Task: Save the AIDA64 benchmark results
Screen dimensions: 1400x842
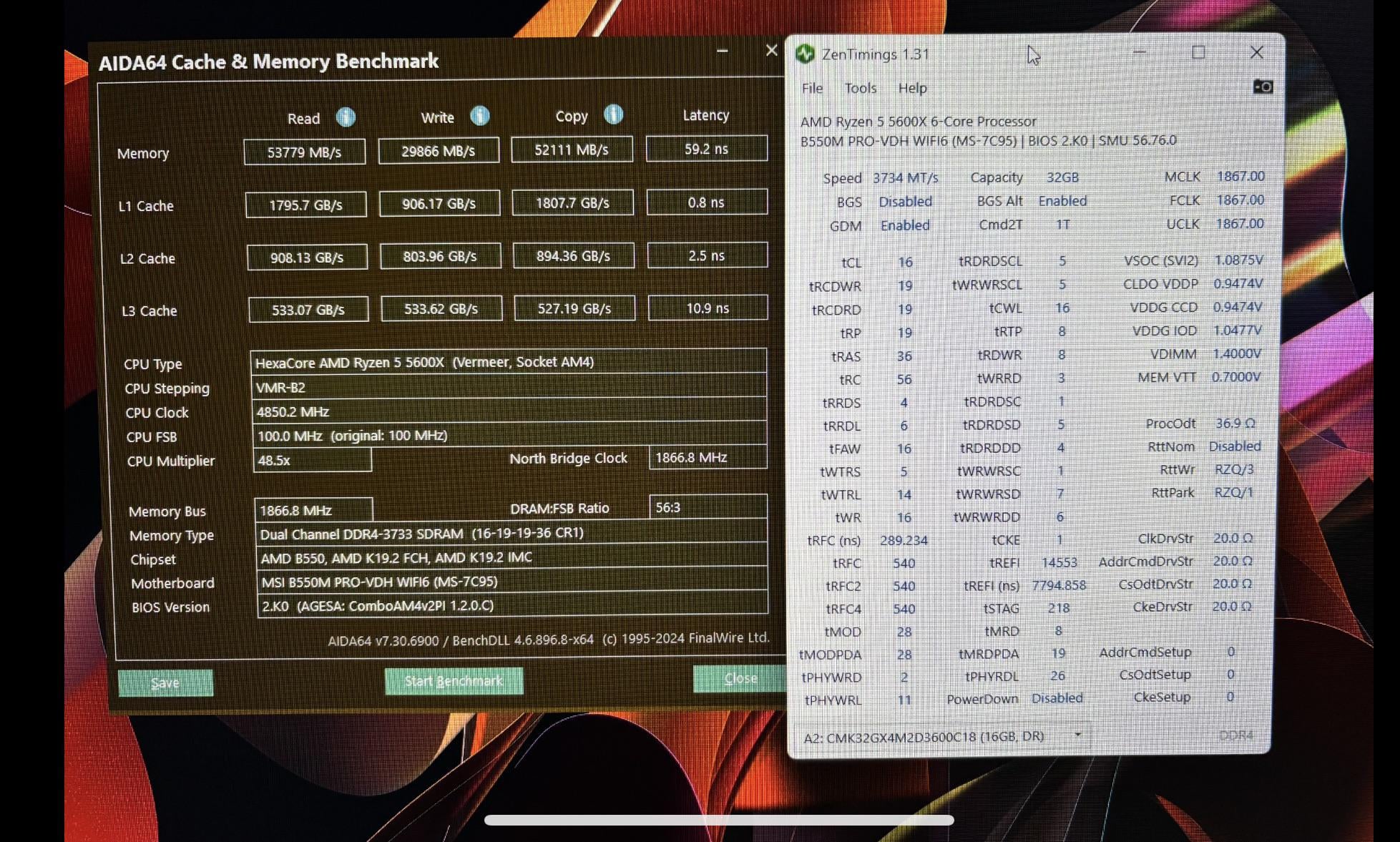Action: [x=165, y=682]
